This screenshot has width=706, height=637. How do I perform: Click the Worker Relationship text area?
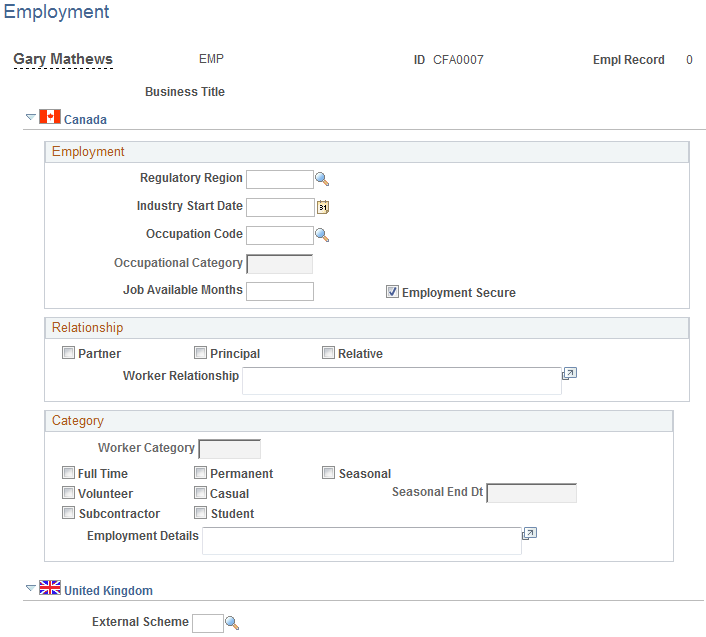[402, 381]
